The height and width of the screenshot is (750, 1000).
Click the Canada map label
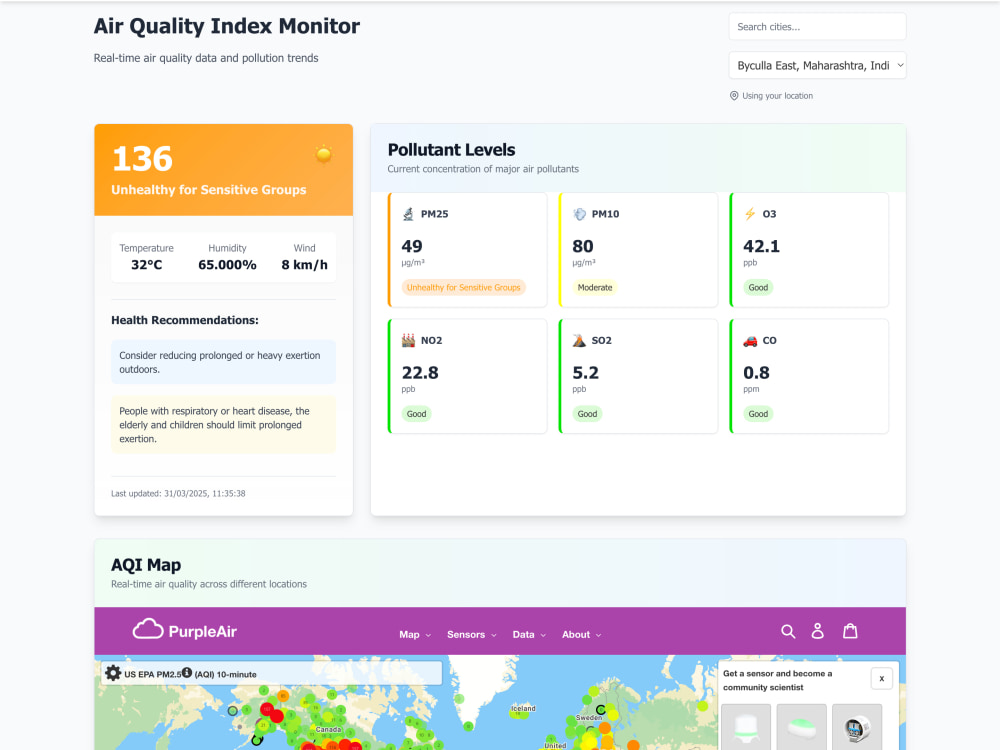(328, 729)
